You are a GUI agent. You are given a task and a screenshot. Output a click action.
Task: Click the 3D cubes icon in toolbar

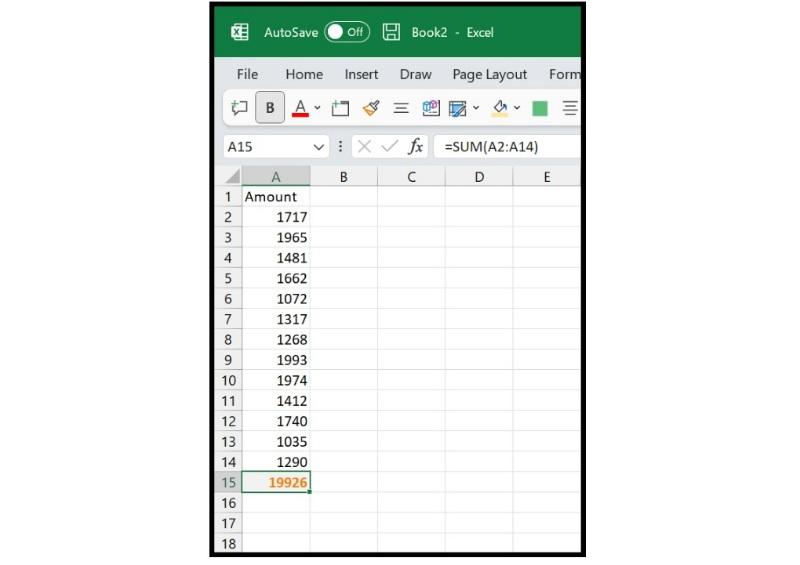click(431, 108)
